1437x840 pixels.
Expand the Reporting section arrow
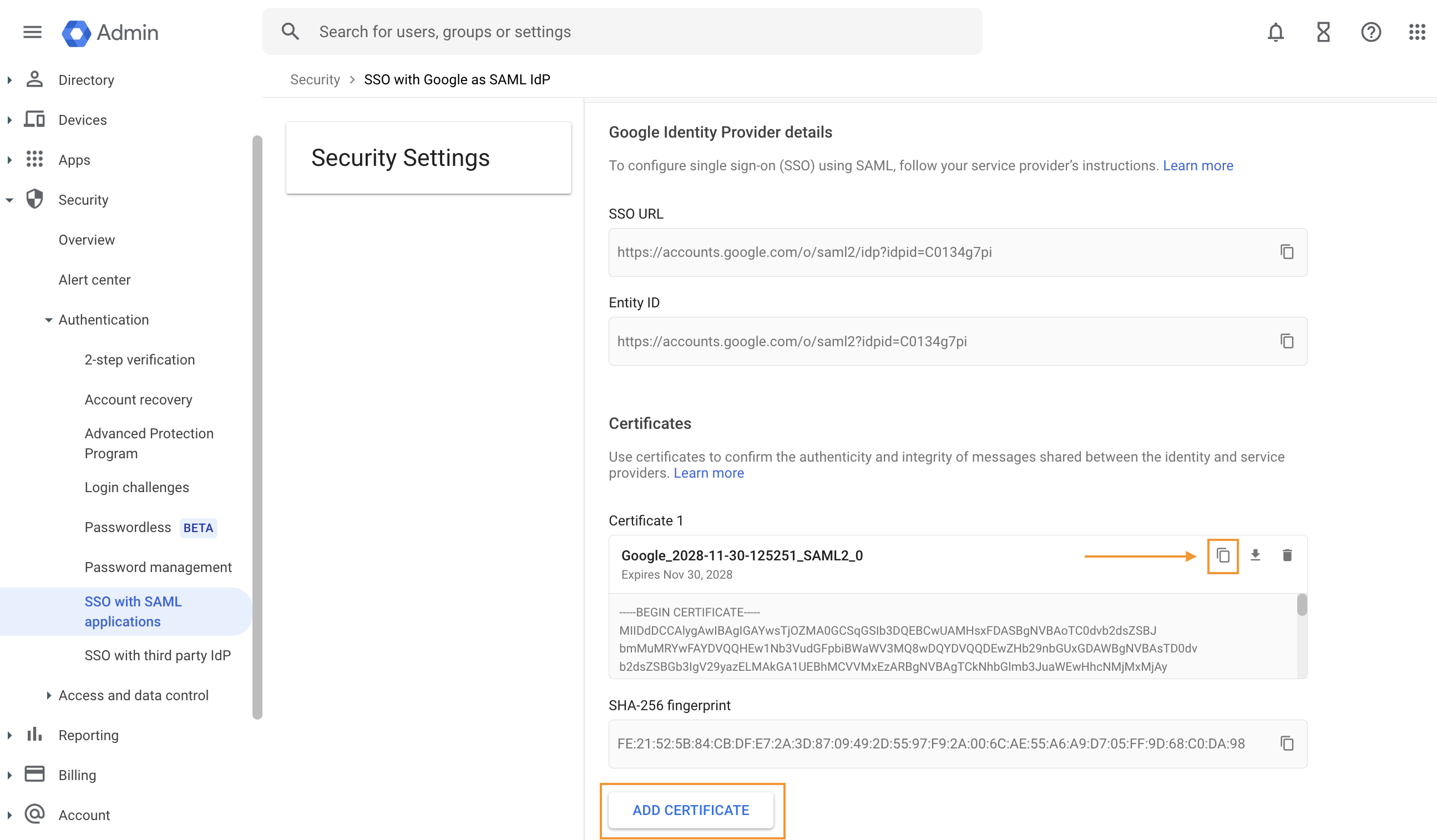pos(9,736)
